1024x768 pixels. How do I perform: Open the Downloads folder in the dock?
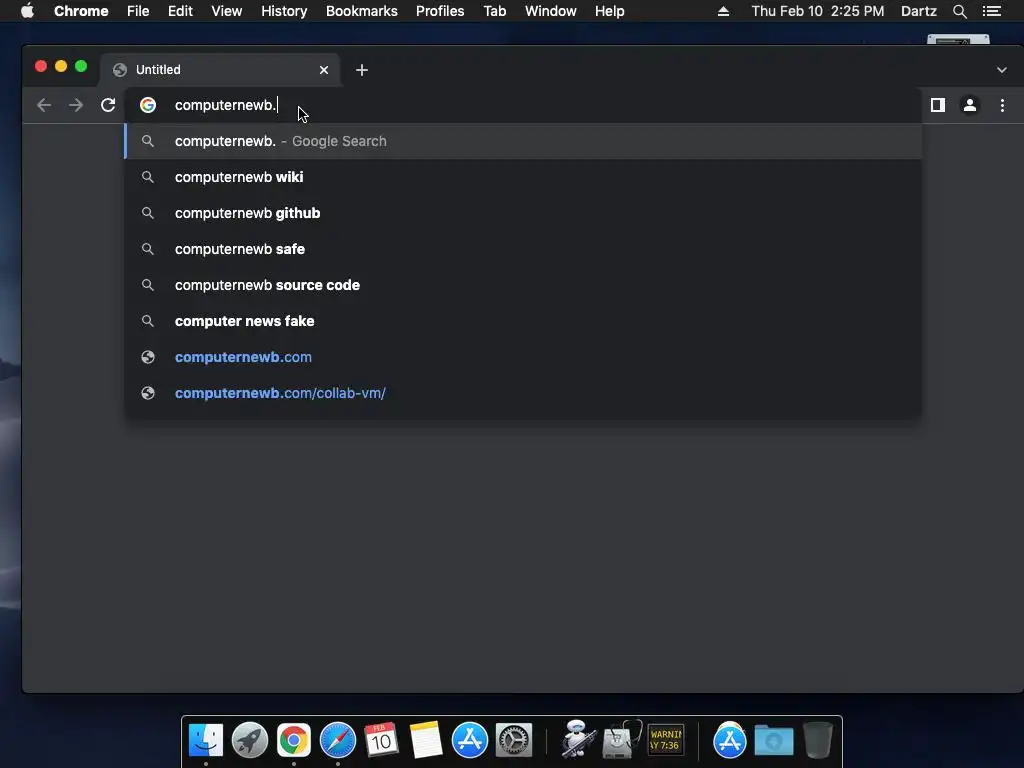[774, 741]
